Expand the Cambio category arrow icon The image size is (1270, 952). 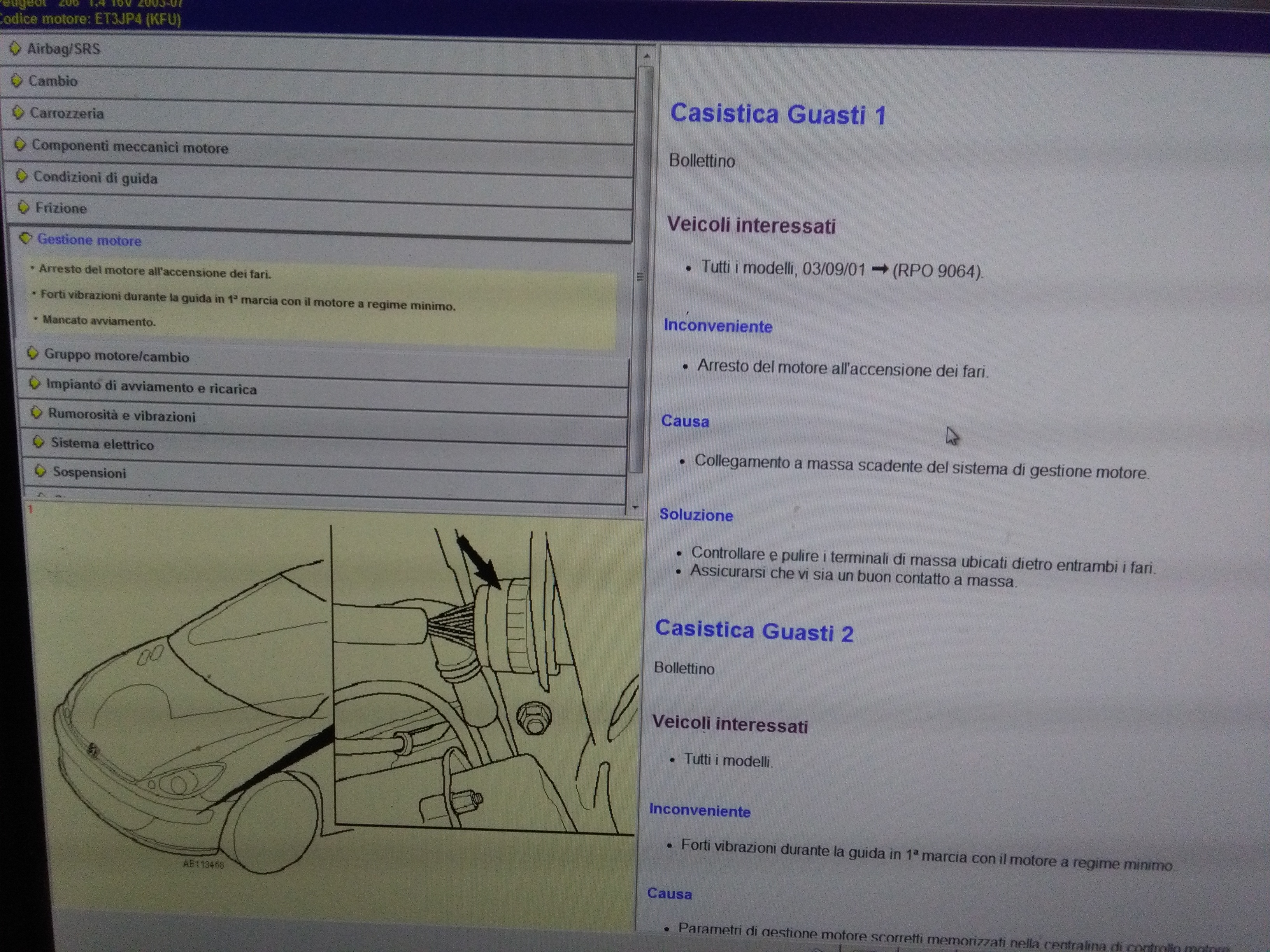tap(17, 80)
